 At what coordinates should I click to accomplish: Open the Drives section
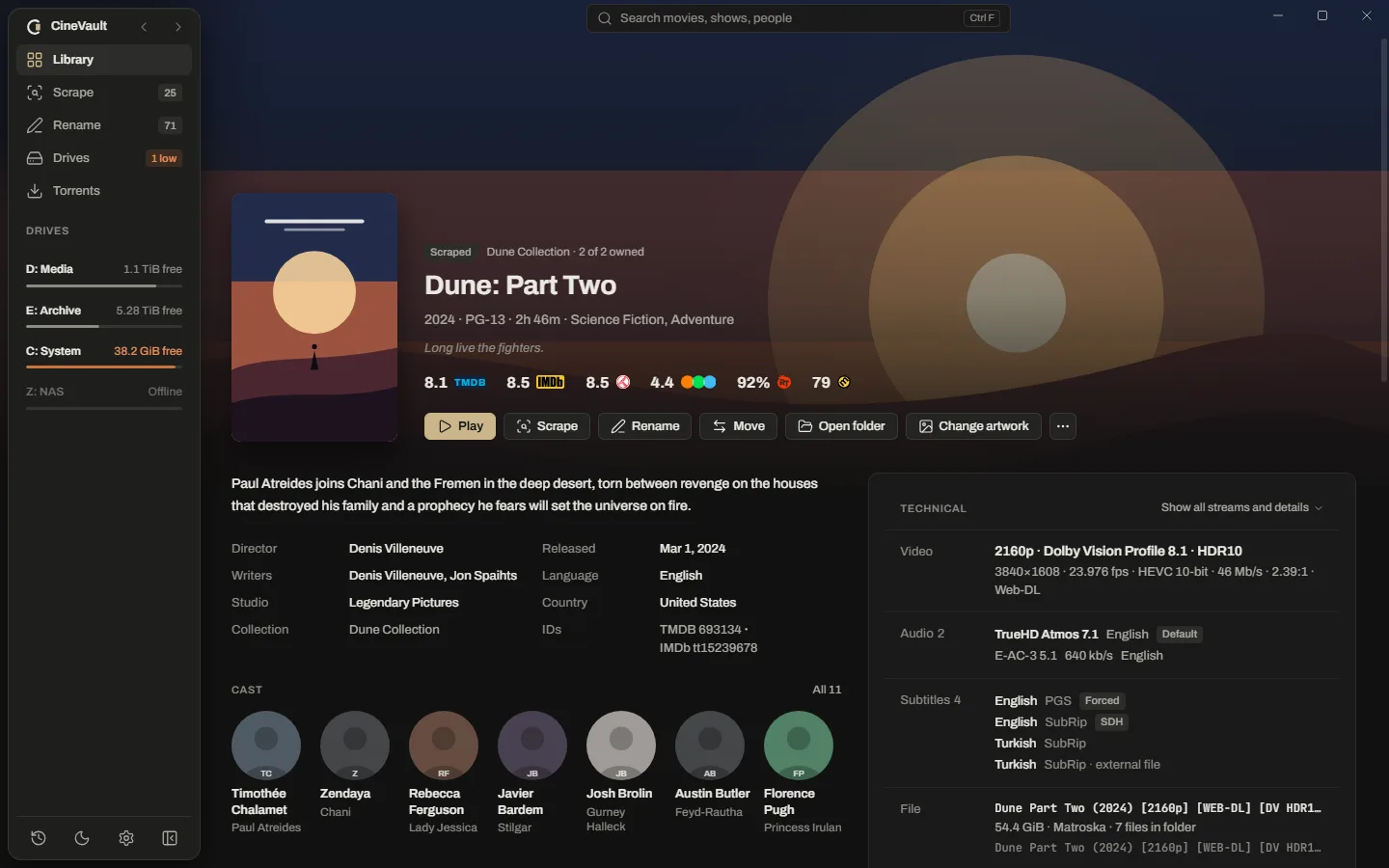(x=104, y=158)
